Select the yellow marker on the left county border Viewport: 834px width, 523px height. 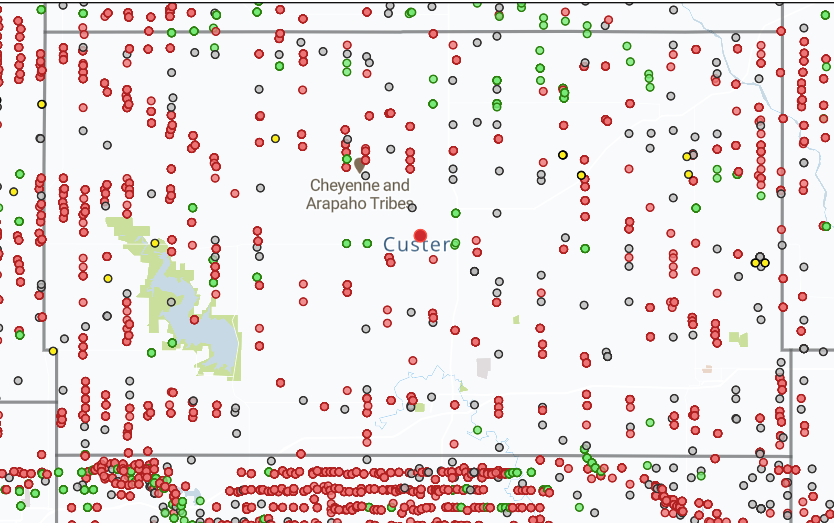tap(41, 104)
